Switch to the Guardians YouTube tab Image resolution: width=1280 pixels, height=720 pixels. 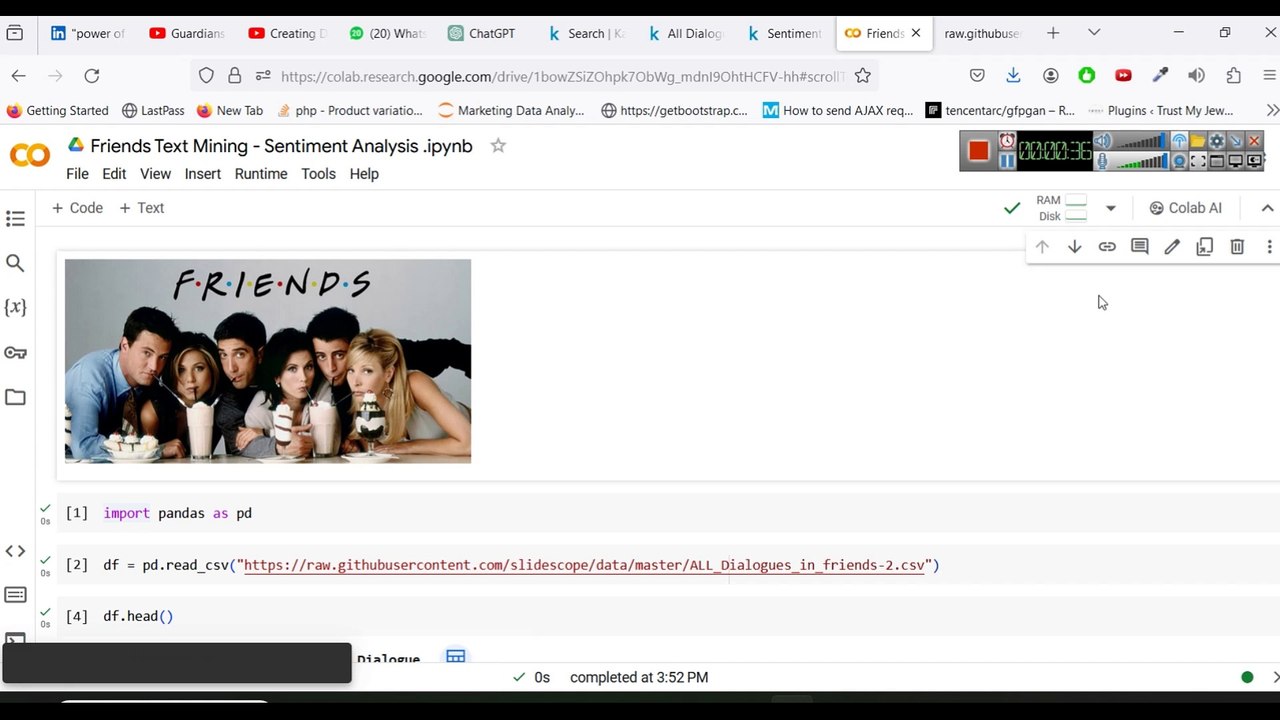[x=188, y=33]
